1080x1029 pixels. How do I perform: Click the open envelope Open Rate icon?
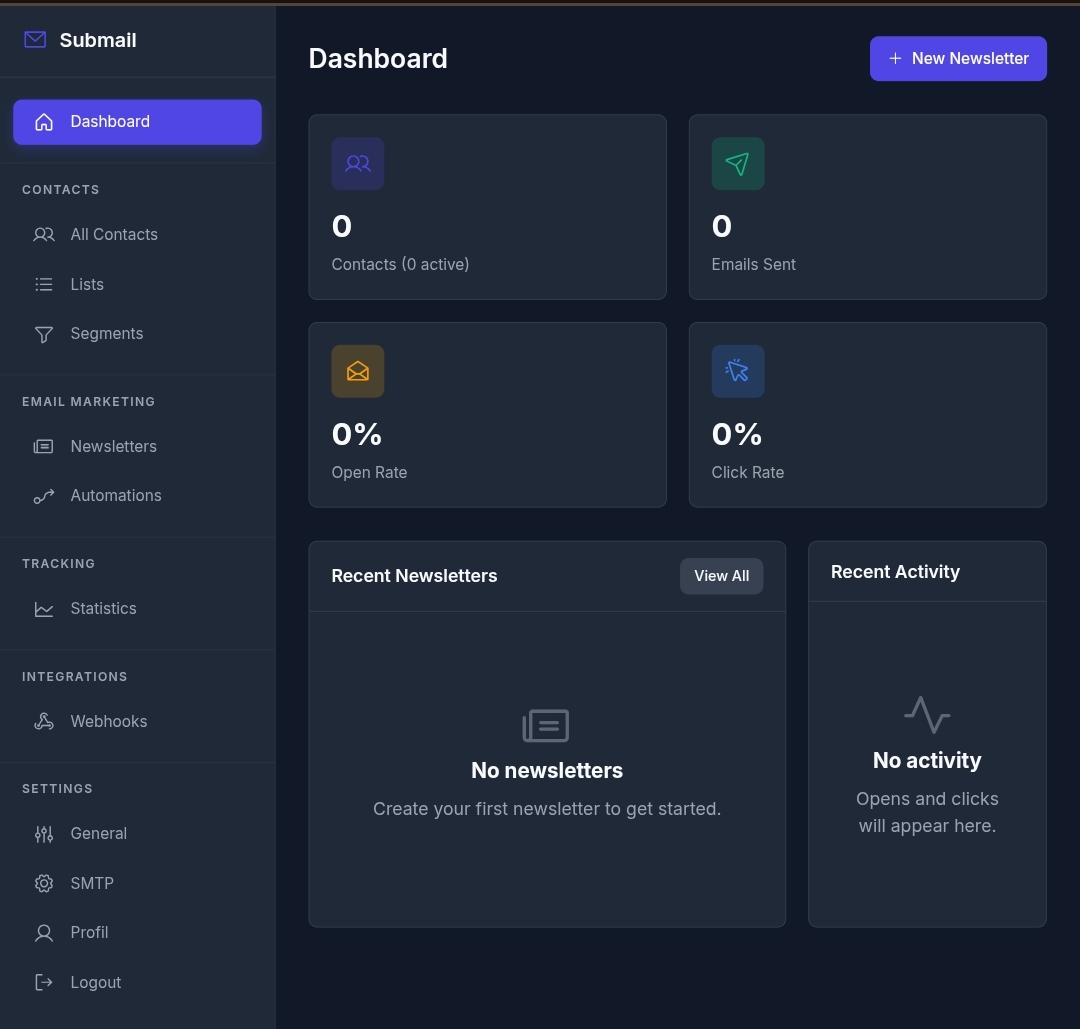(357, 371)
